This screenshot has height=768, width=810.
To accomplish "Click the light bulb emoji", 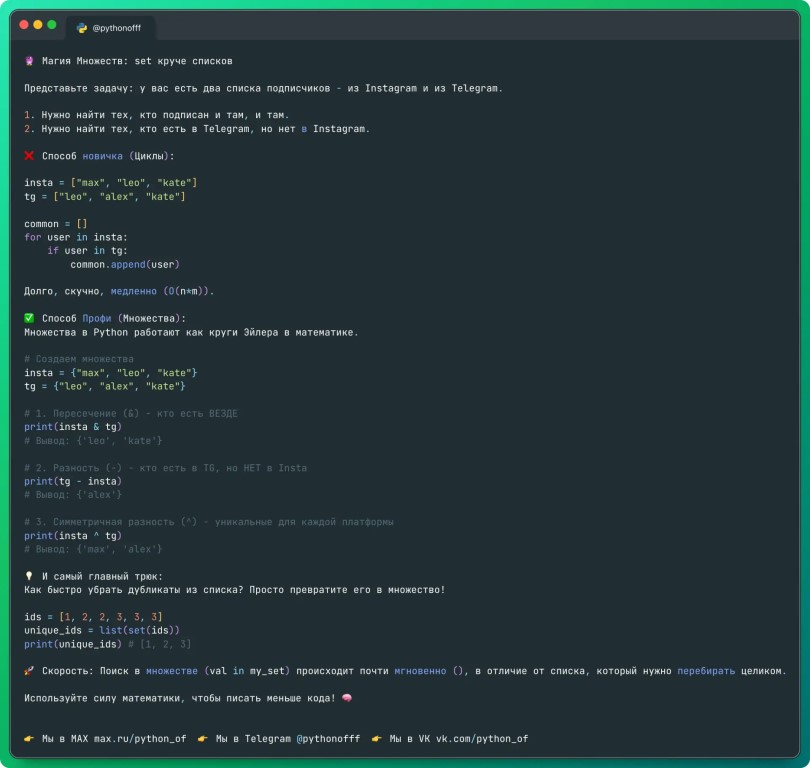I will [x=30, y=576].
